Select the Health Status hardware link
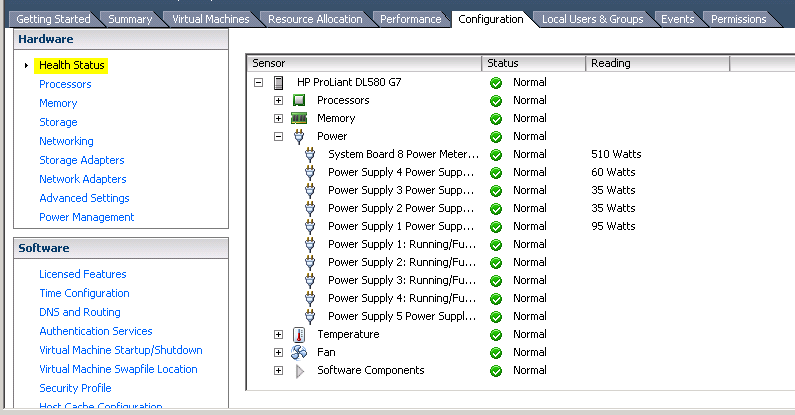 point(71,65)
